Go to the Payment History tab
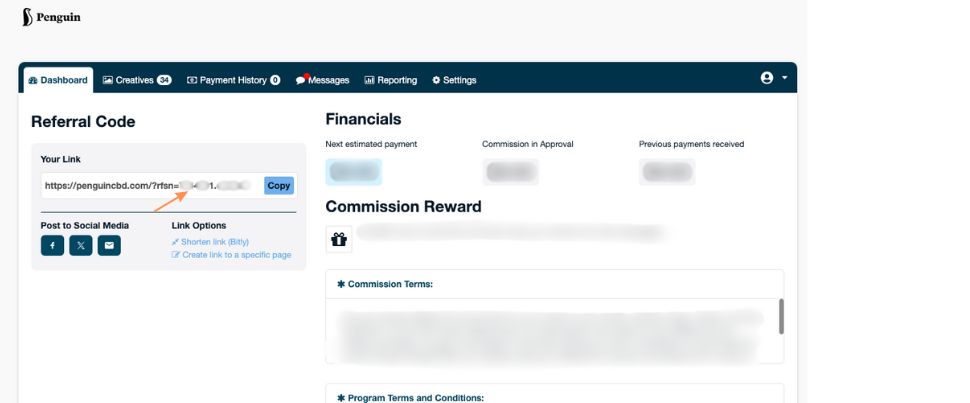The height and width of the screenshot is (403, 970). pos(233,80)
